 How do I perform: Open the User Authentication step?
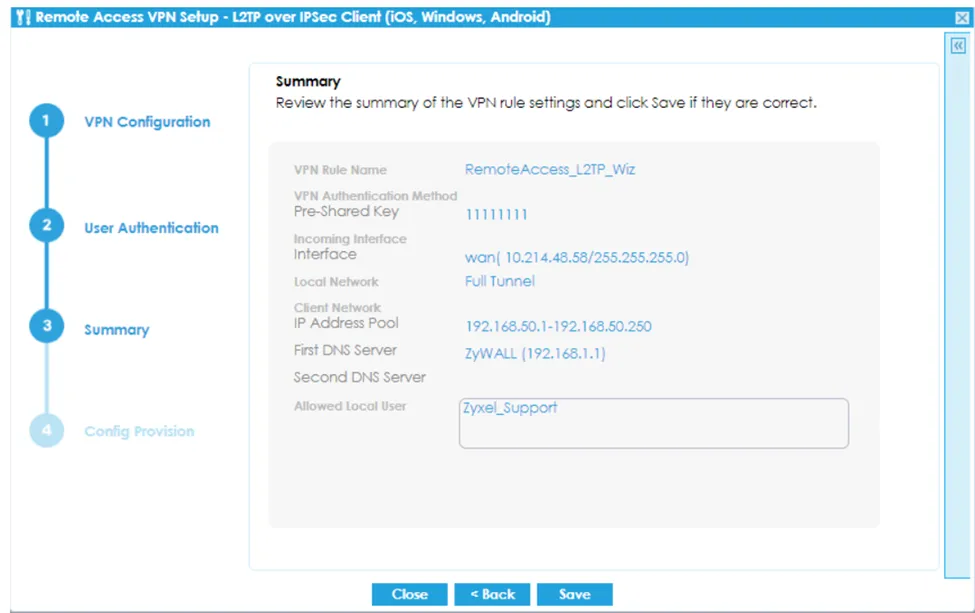click(151, 228)
